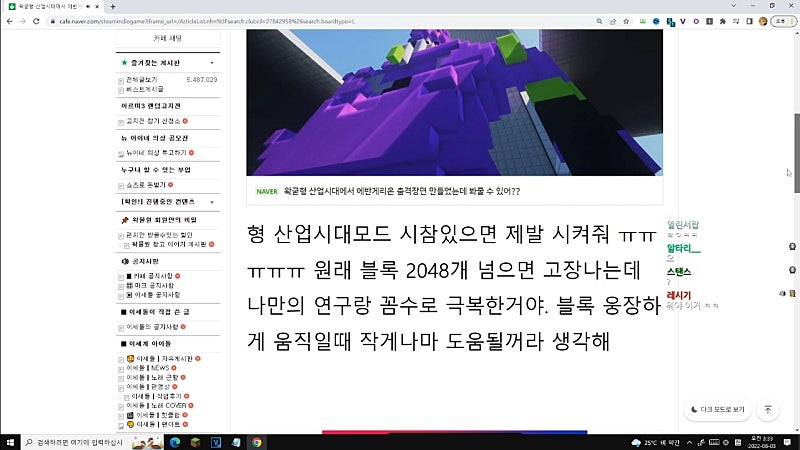Open the Windows Start menu
This screenshot has width=800, height=450.
point(10,442)
